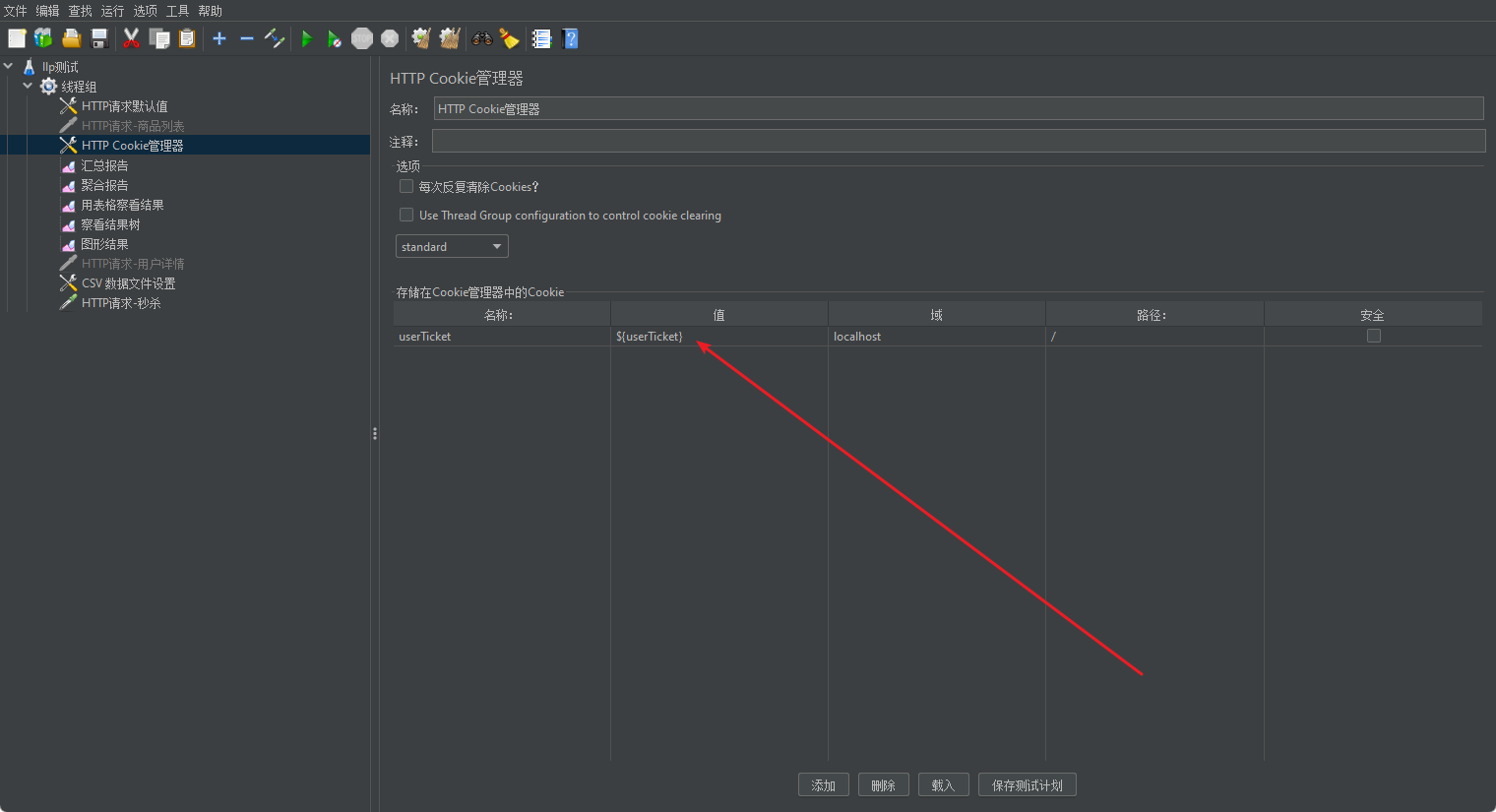This screenshot has width=1496, height=812.
Task: Open the 运行 menu
Action: click(113, 11)
